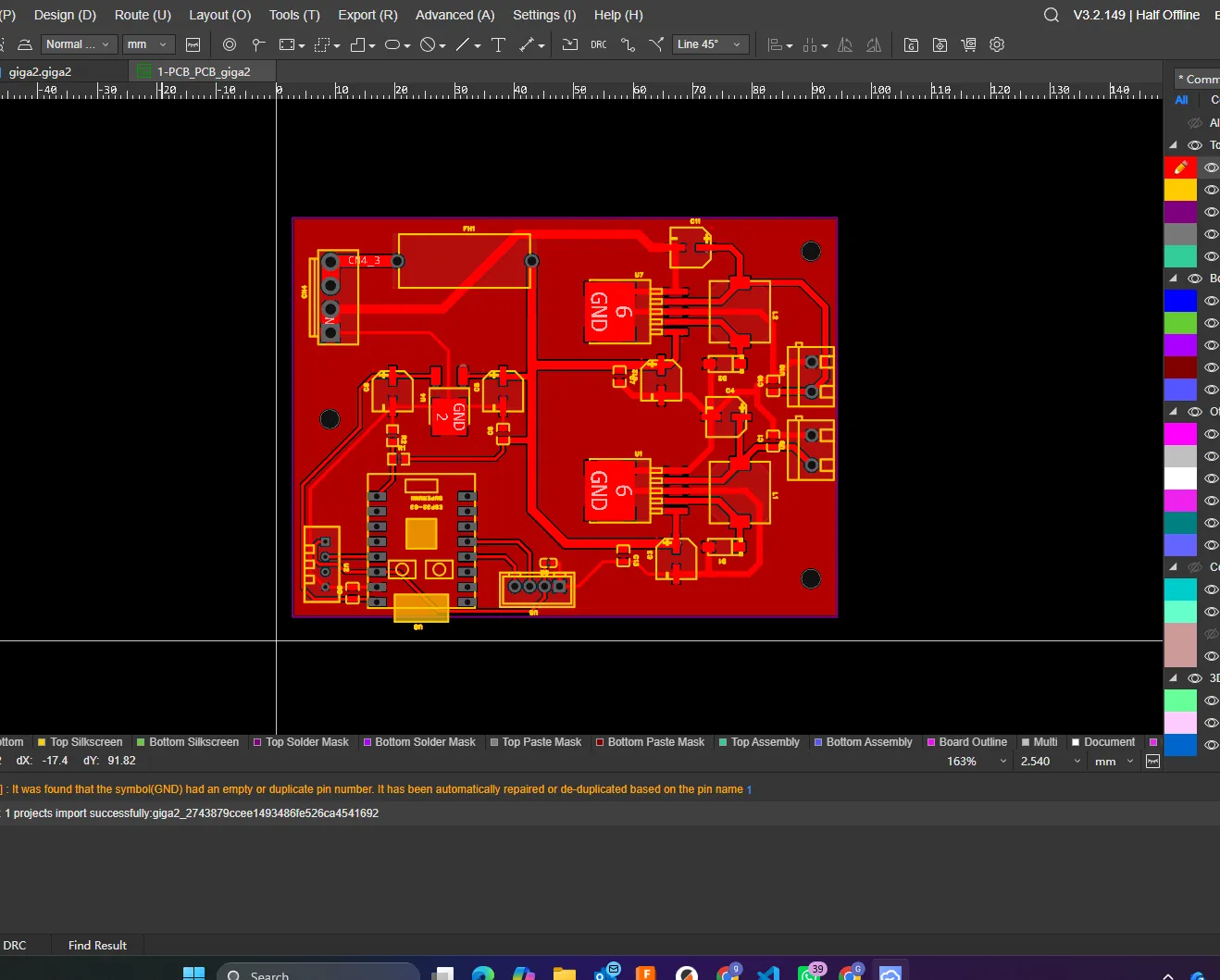Viewport: 1220px width, 980px height.
Task: Open the DRC bottom panel tab
Action: coord(15,945)
